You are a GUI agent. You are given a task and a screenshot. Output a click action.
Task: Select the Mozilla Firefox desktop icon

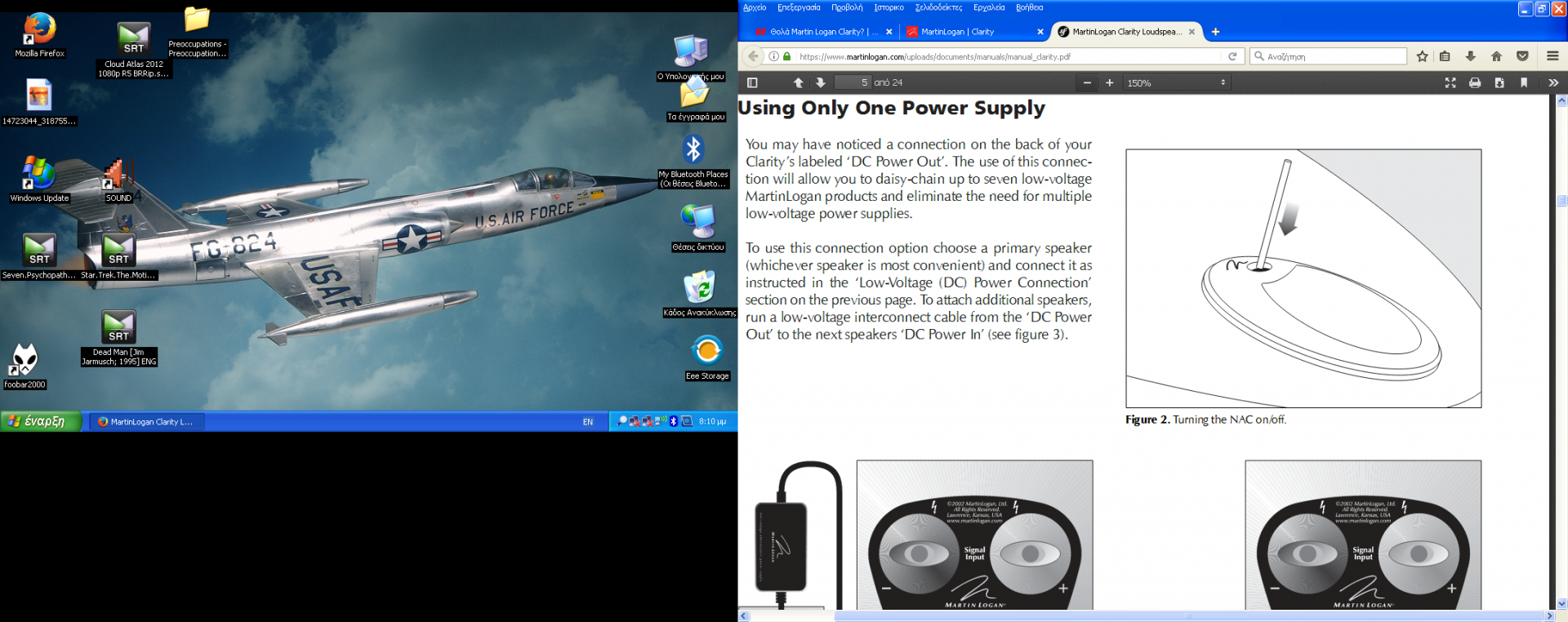pyautogui.click(x=39, y=35)
